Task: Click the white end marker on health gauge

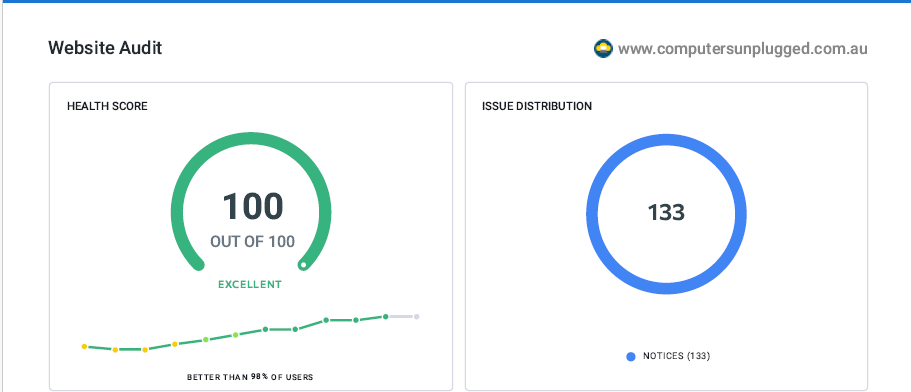Action: click(x=302, y=265)
